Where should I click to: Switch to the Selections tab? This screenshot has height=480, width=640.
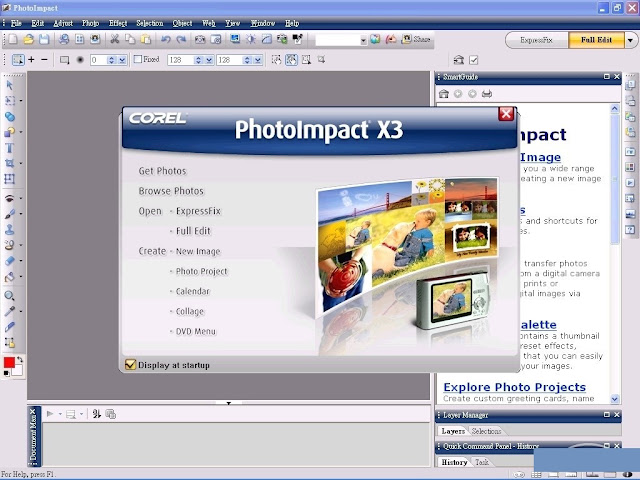click(486, 431)
